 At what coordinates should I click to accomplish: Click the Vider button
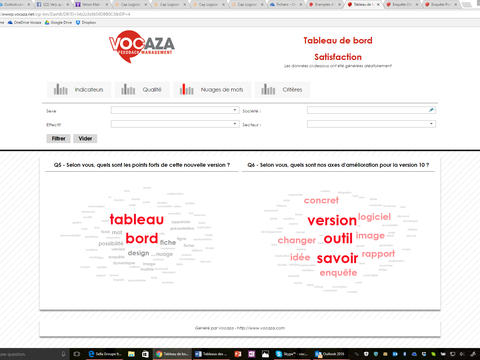pos(85,138)
